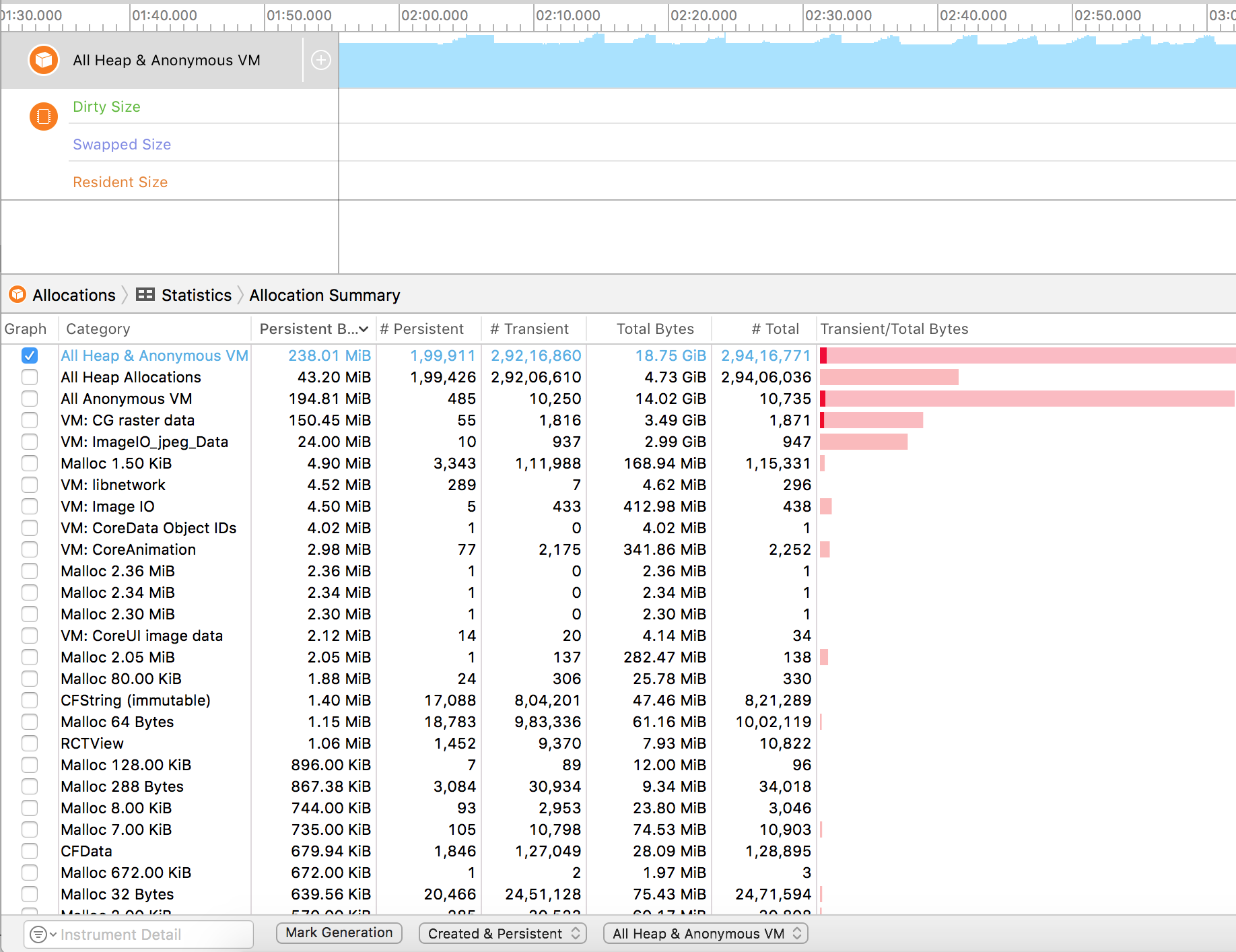Click the Allocations cube icon in the track header

[43, 60]
